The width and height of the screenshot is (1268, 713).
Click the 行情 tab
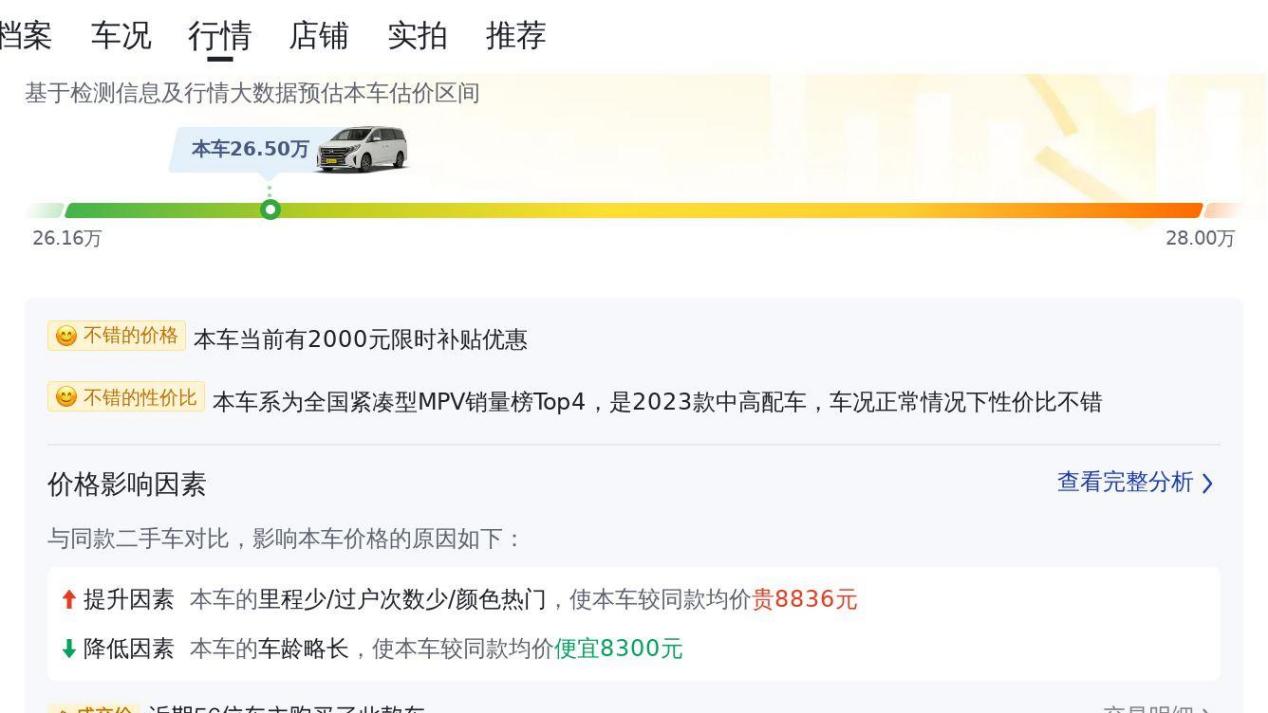220,36
